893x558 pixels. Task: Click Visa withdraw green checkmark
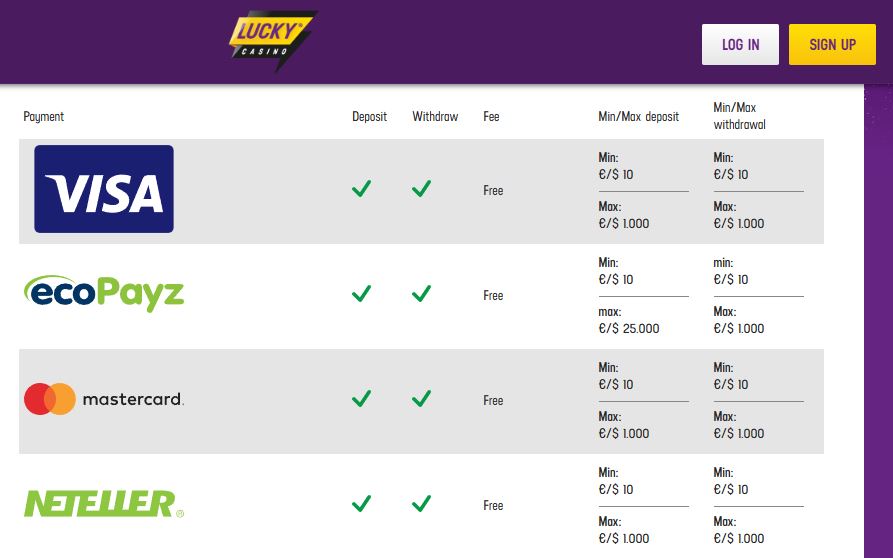421,188
